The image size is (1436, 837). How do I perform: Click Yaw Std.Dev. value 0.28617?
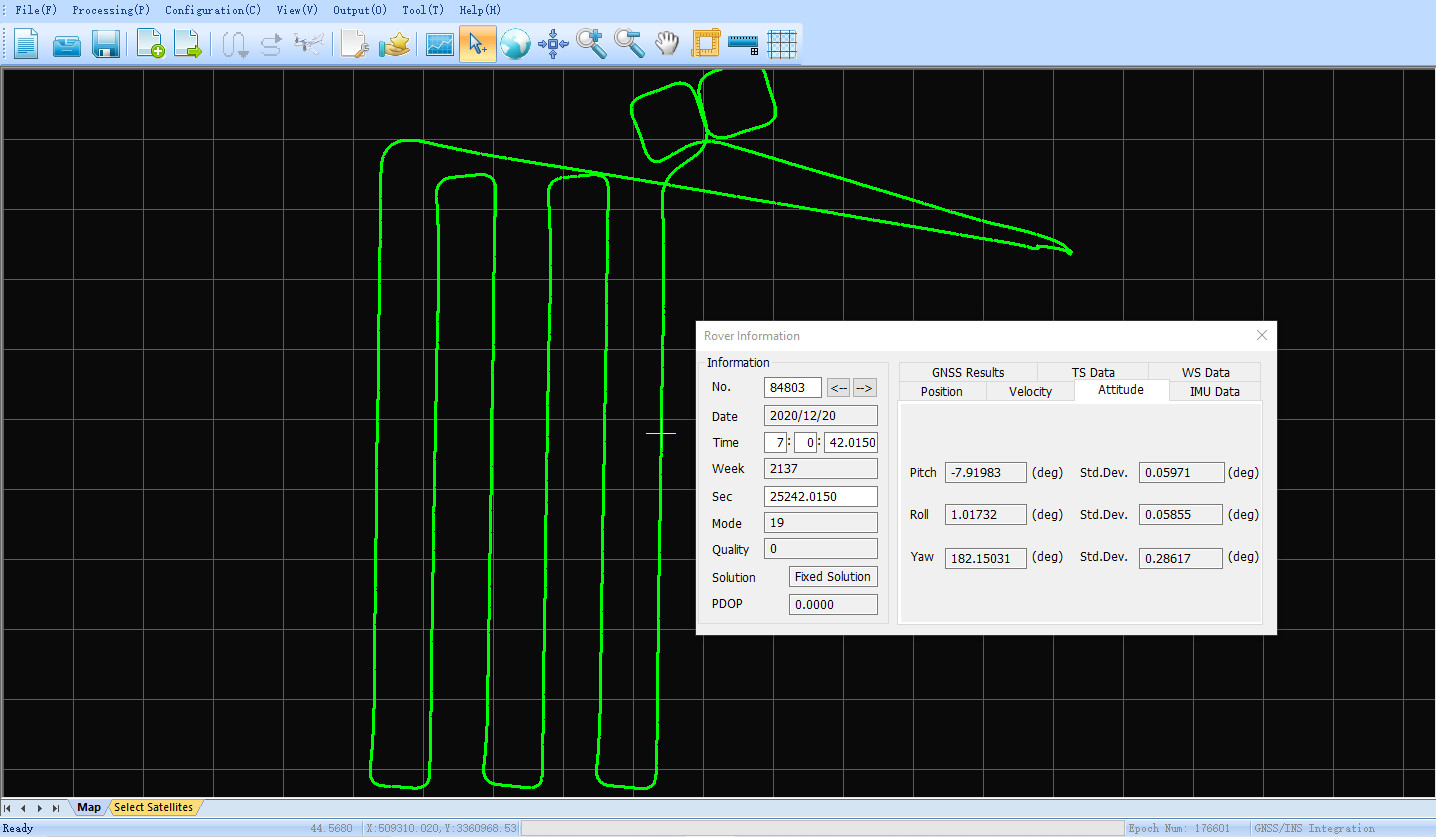coord(1181,558)
